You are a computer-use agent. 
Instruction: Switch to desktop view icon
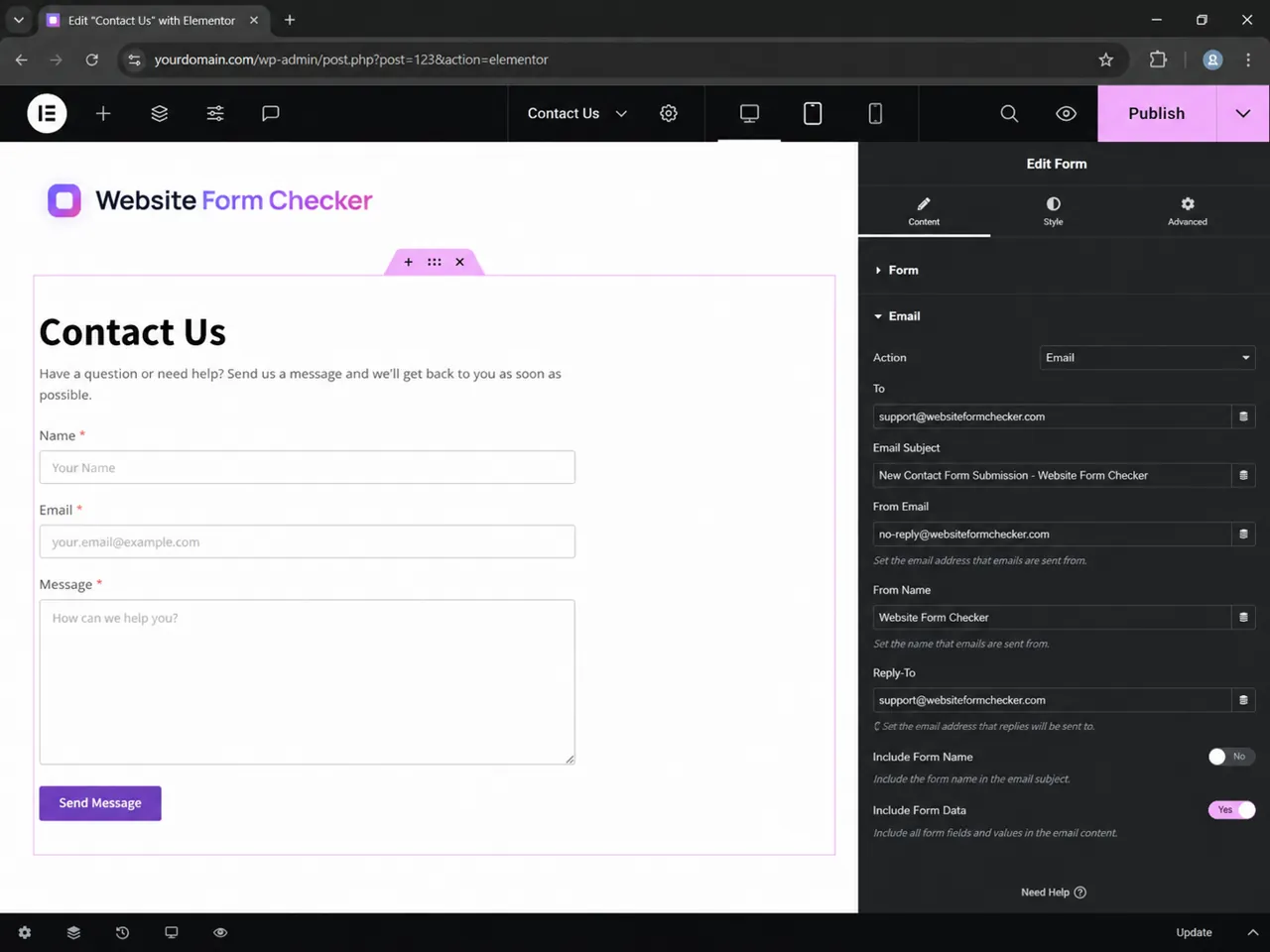749,113
